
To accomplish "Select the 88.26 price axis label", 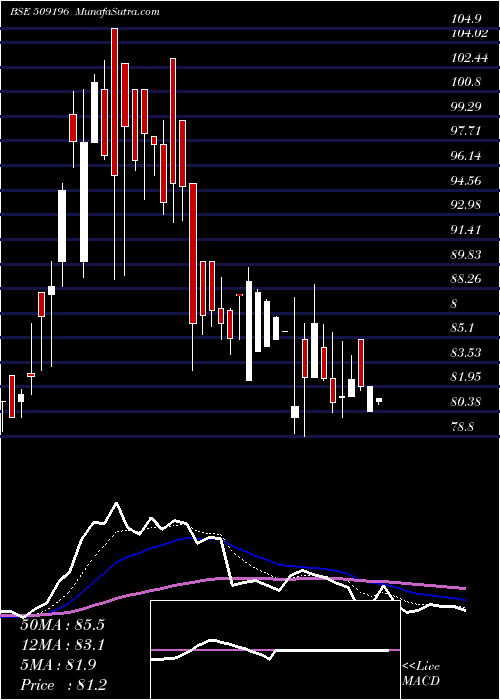I will pyautogui.click(x=466, y=279).
